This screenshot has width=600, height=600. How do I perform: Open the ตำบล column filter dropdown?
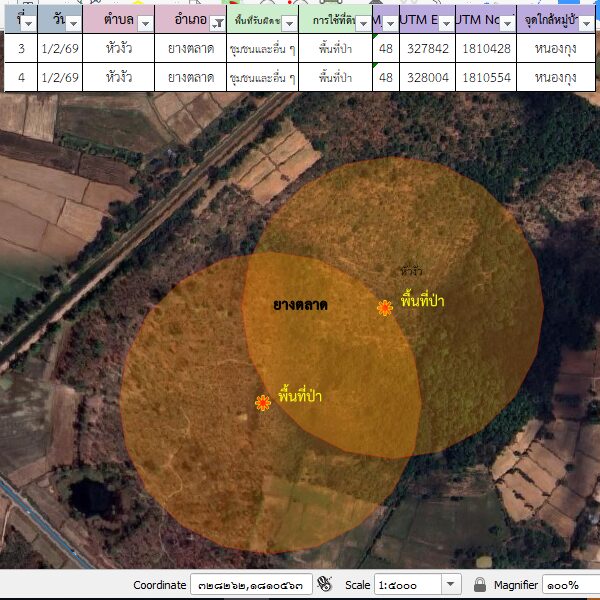(x=145, y=22)
